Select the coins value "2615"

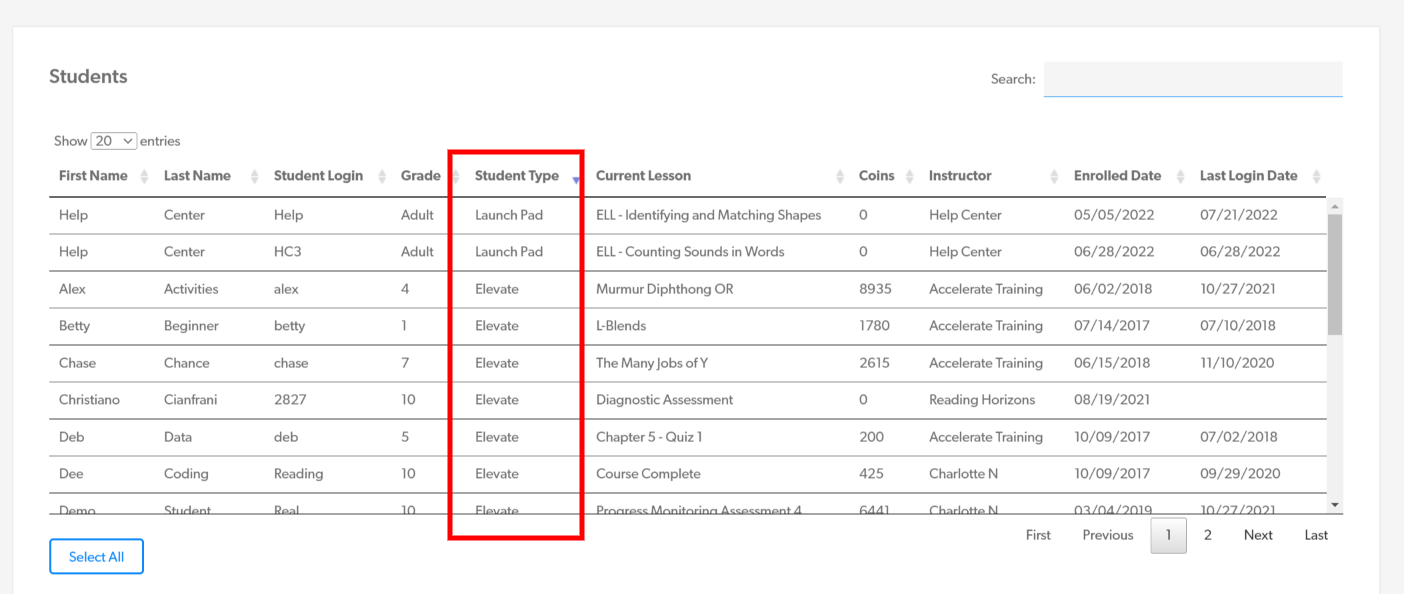874,363
